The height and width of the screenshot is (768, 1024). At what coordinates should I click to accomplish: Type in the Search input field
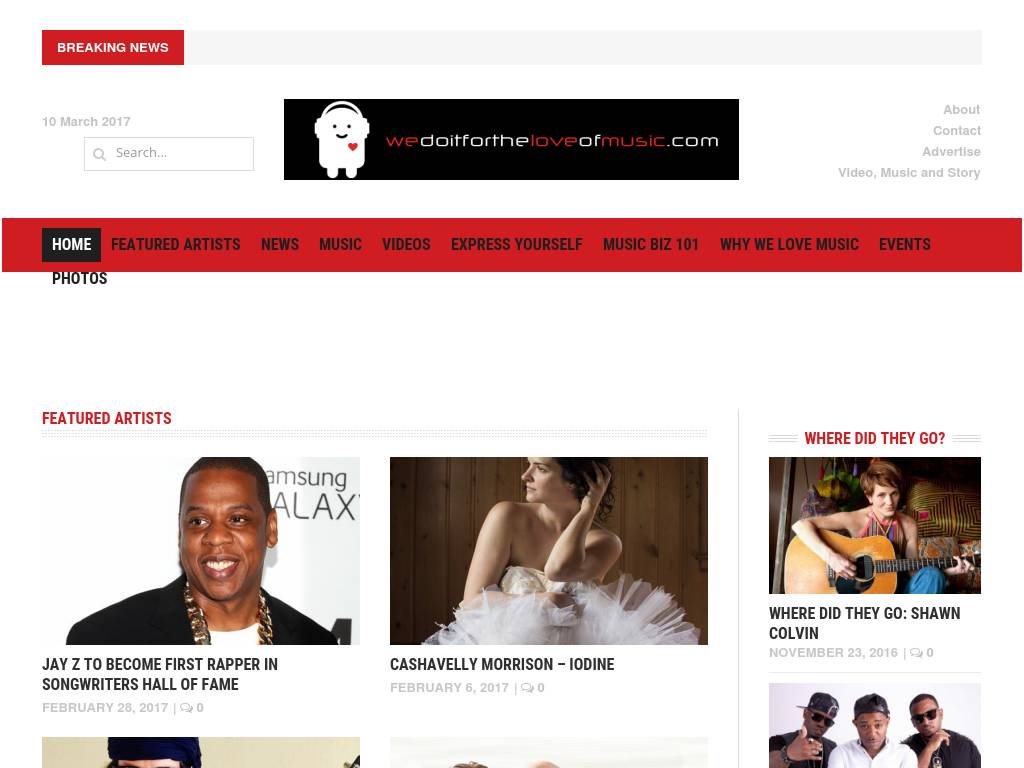(x=180, y=153)
